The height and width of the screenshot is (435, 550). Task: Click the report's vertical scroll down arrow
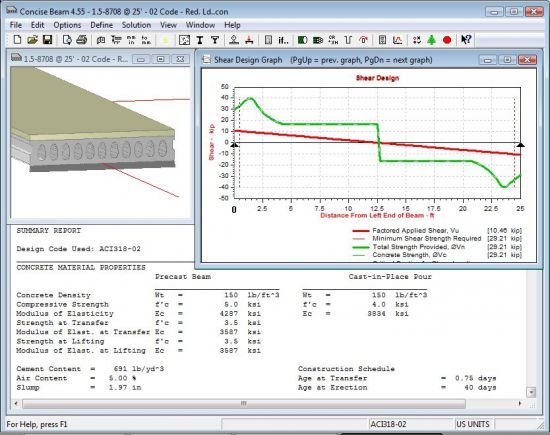pos(531,392)
